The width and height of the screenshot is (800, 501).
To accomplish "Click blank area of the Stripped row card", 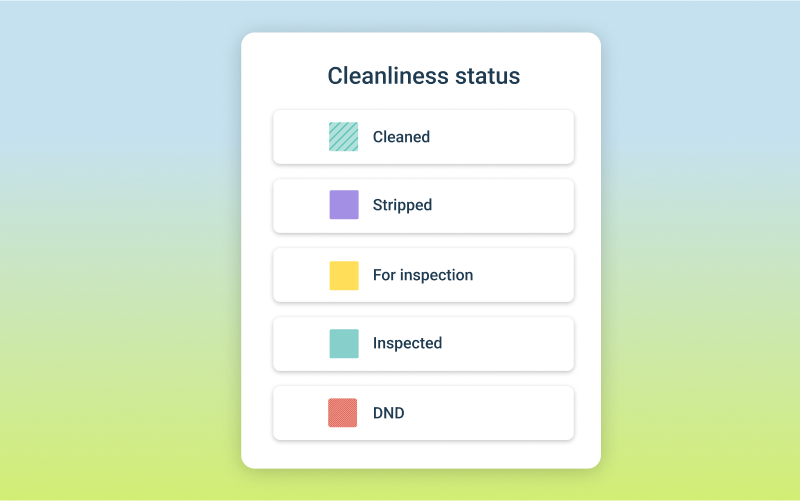I will pyautogui.click(x=510, y=205).
